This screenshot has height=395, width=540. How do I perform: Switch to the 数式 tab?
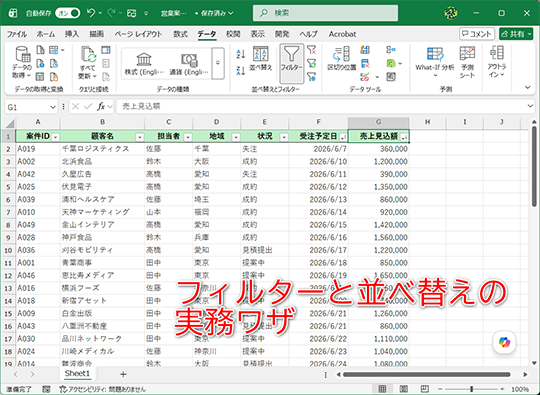[180, 34]
